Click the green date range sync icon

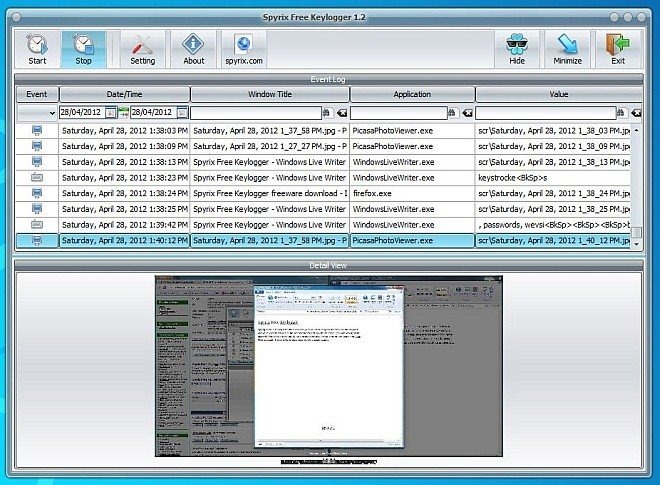coord(123,112)
